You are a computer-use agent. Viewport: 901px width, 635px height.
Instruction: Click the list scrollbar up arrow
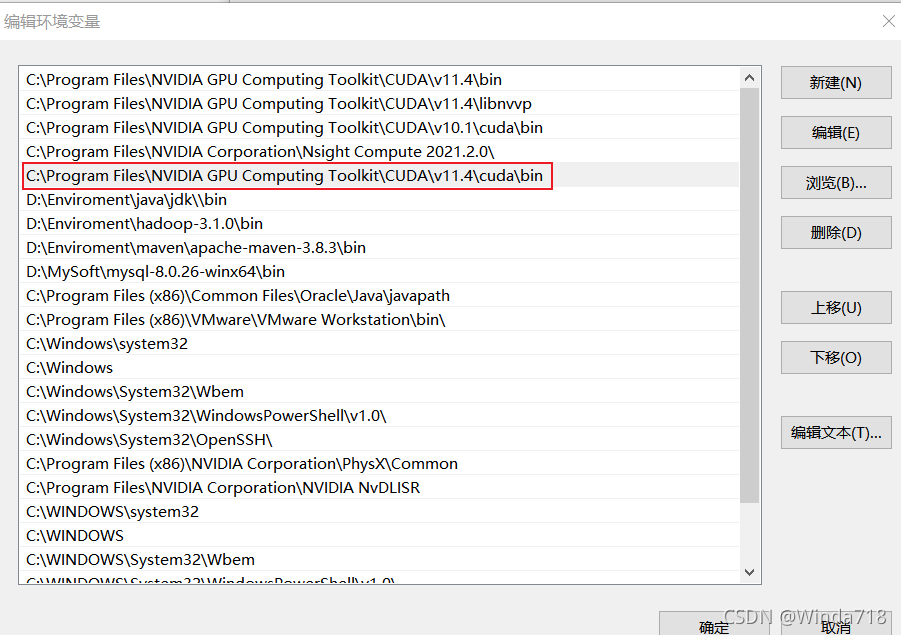tap(749, 78)
